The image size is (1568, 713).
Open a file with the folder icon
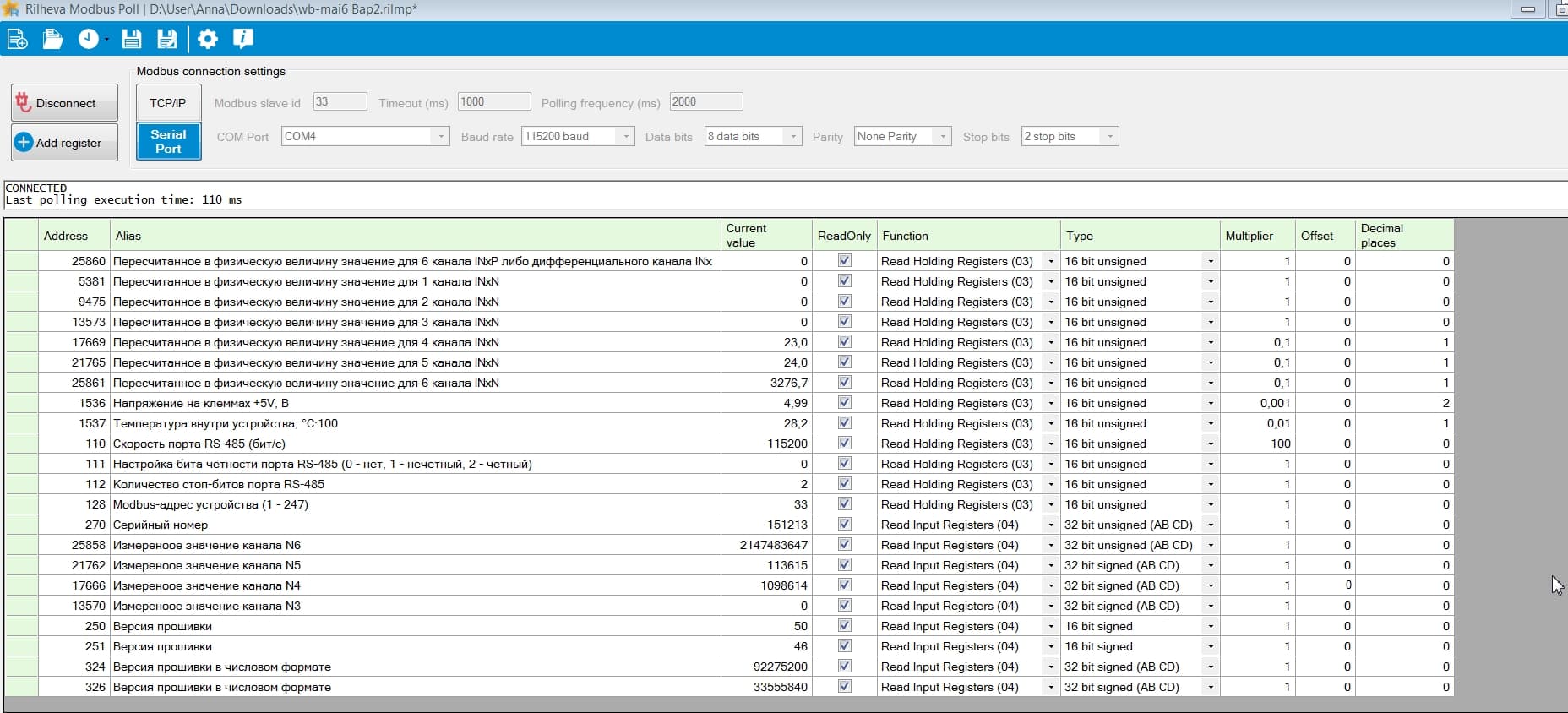point(52,39)
